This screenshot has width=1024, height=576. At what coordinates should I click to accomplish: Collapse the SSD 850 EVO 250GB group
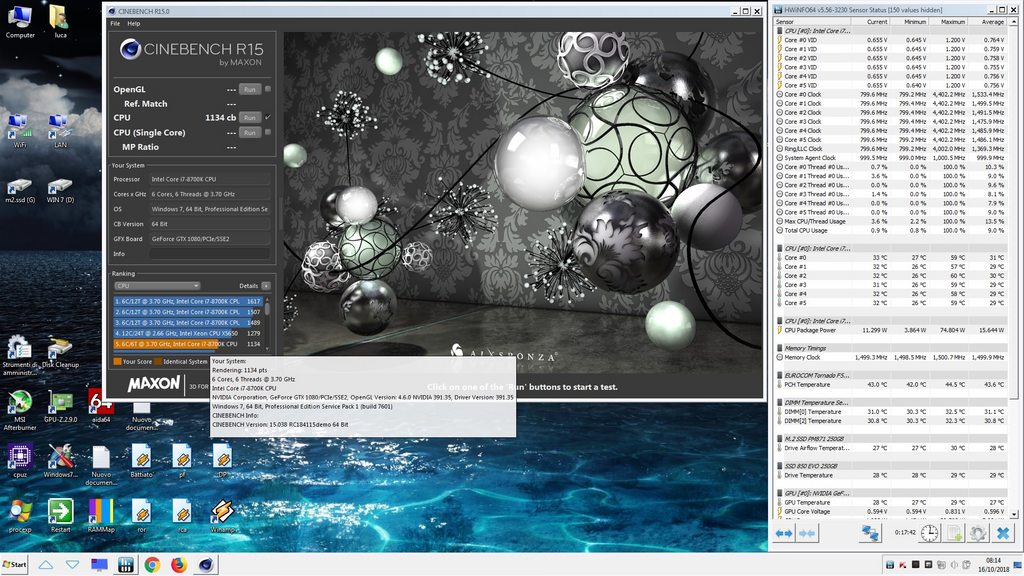click(x=779, y=466)
